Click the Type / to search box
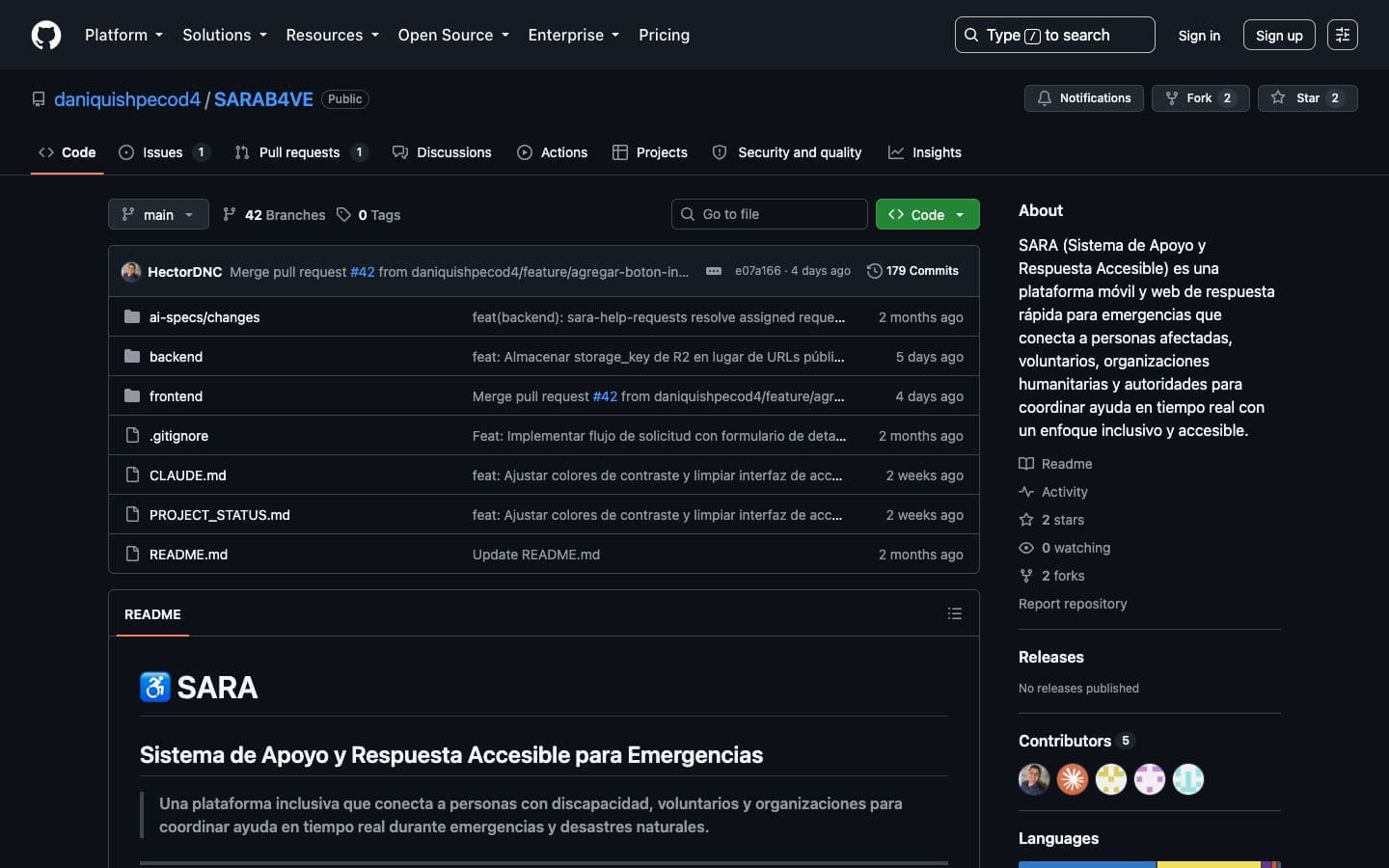Viewport: 1389px width, 868px height. pyautogui.click(x=1054, y=35)
